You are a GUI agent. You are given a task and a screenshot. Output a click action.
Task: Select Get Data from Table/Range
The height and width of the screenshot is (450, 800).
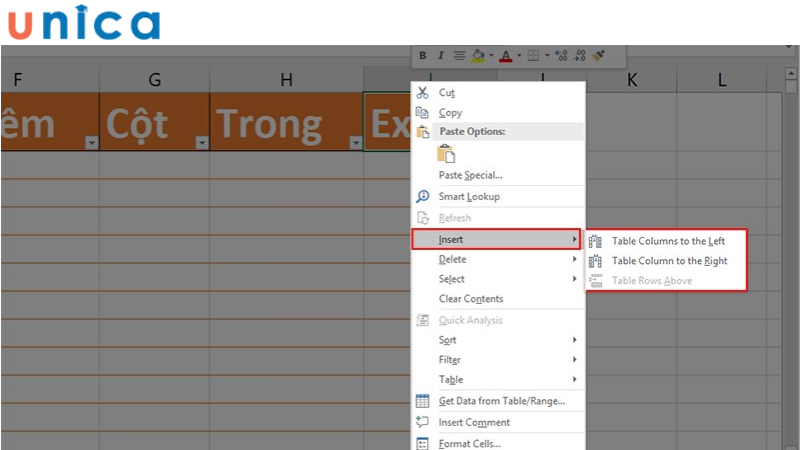point(501,401)
